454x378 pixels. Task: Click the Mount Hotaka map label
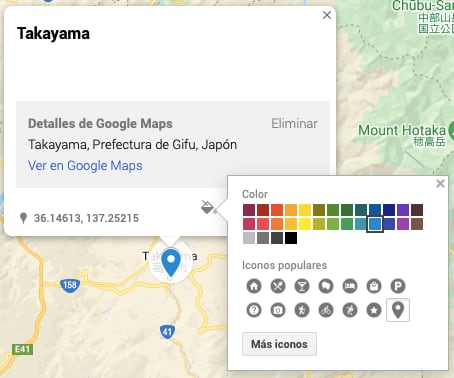pyautogui.click(x=402, y=130)
